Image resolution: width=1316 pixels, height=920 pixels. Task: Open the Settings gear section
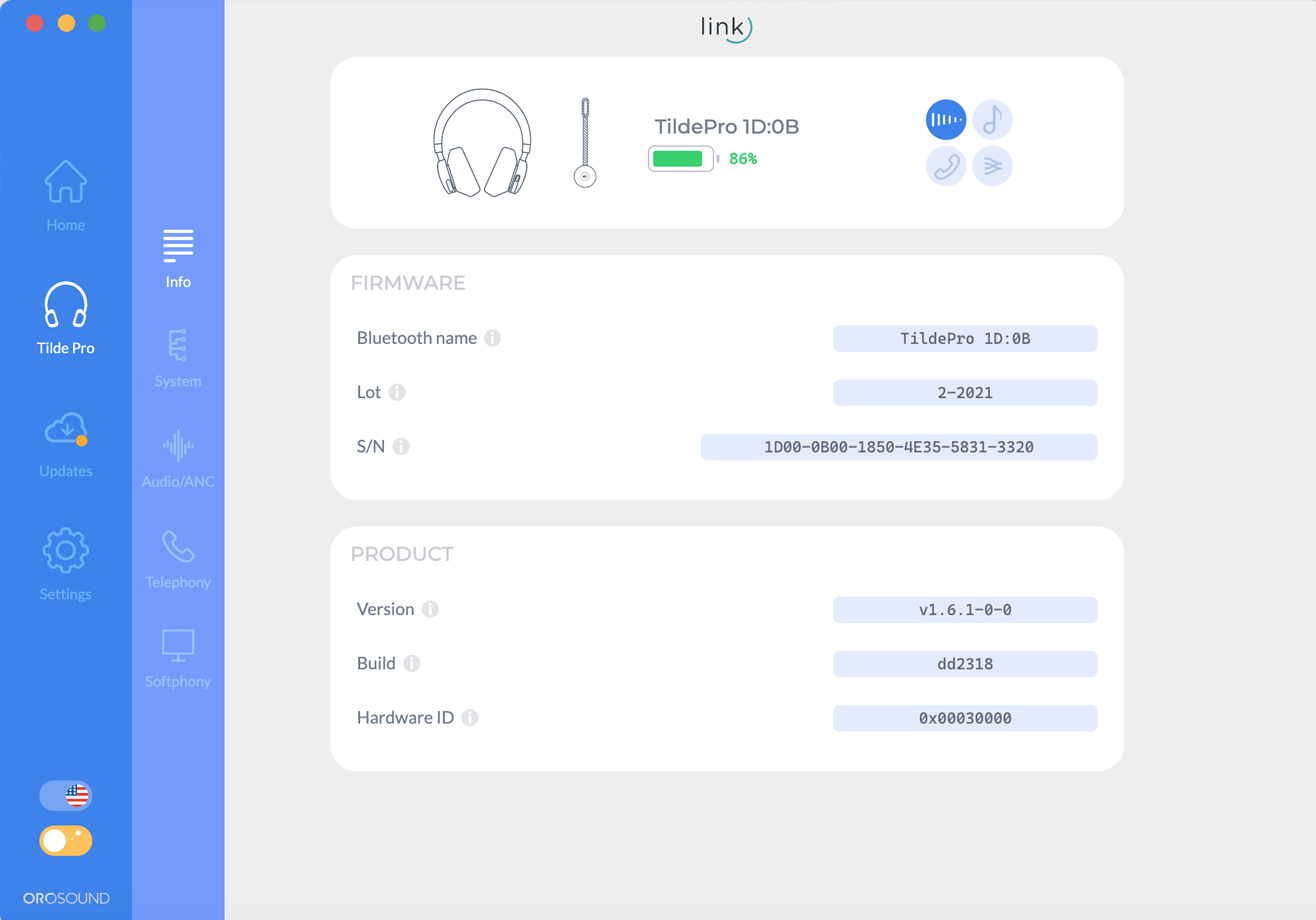pyautogui.click(x=66, y=565)
